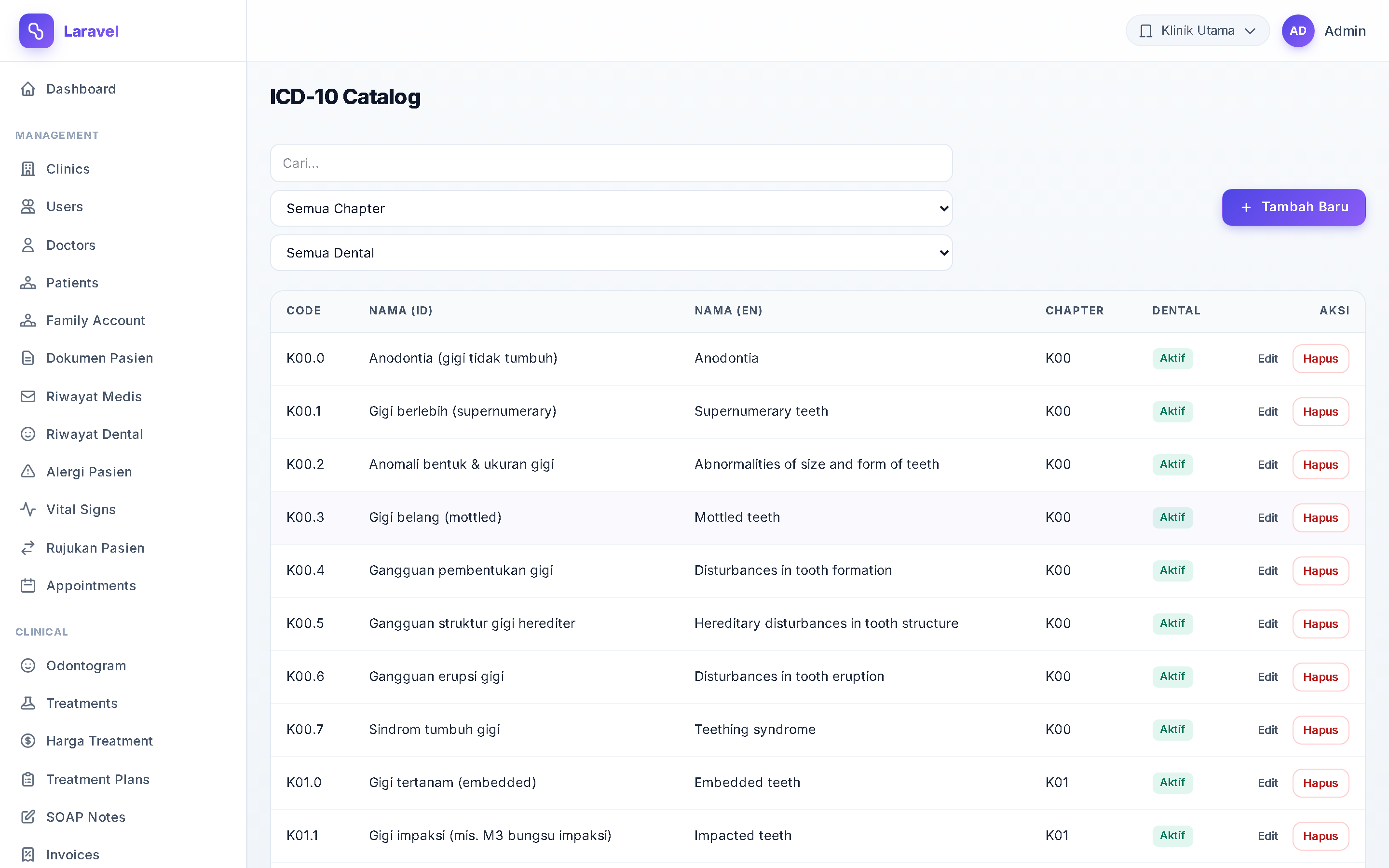Click the bookmark icon beside Klinik Utama
Image resolution: width=1389 pixels, height=868 pixels.
coord(1145,31)
